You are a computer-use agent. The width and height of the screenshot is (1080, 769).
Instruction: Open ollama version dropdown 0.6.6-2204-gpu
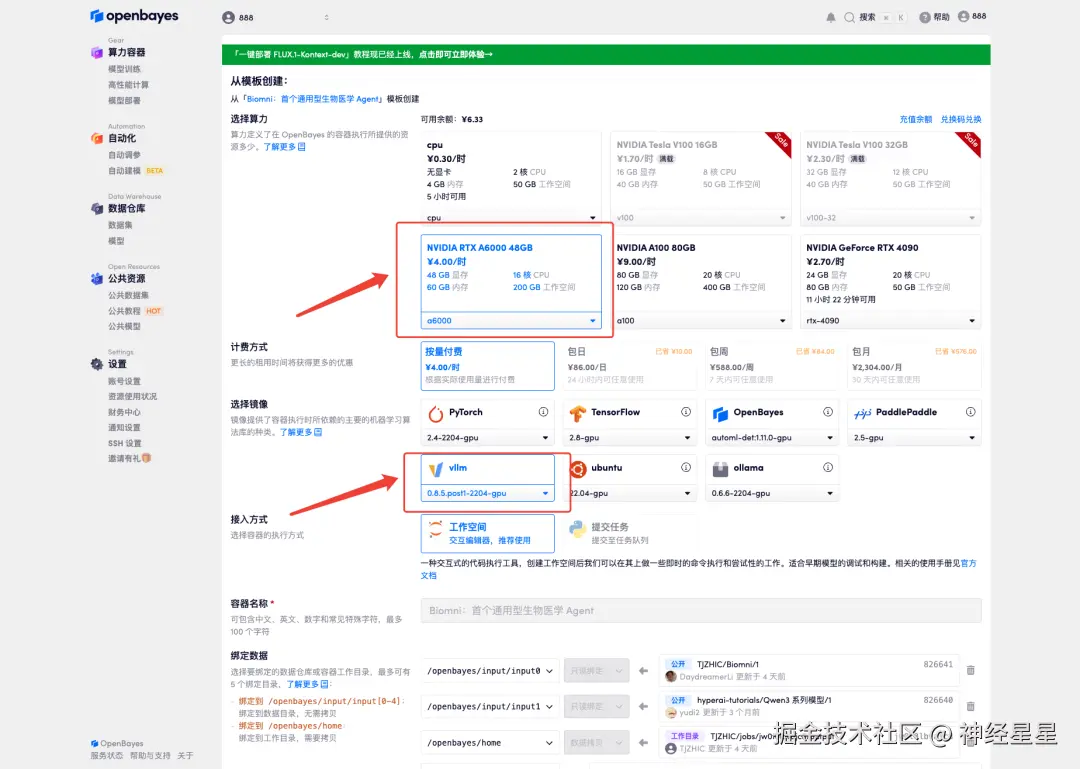coord(772,493)
